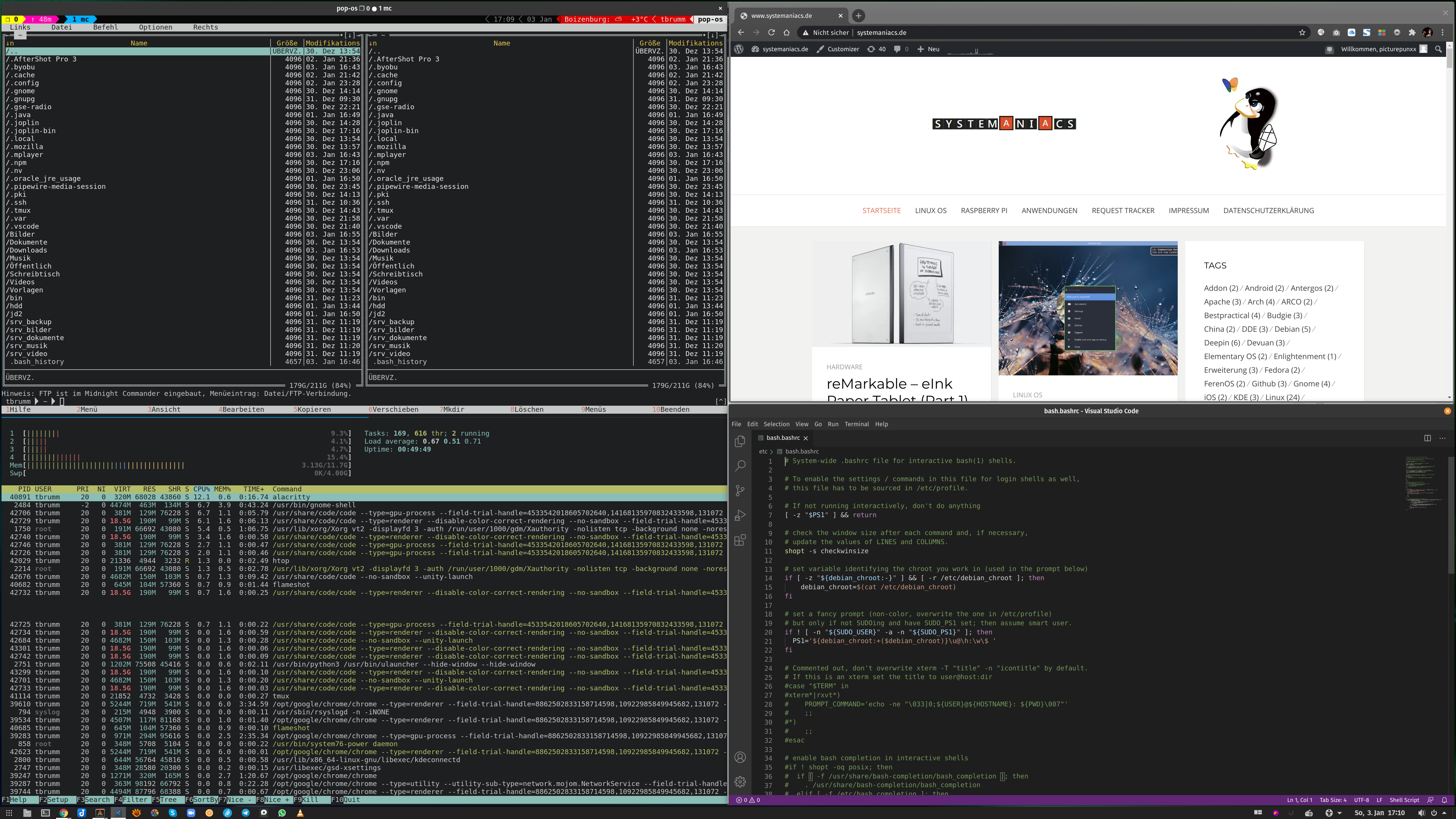Click the Chrome reload button
Image resolution: width=1456 pixels, height=819 pixels.
771,33
